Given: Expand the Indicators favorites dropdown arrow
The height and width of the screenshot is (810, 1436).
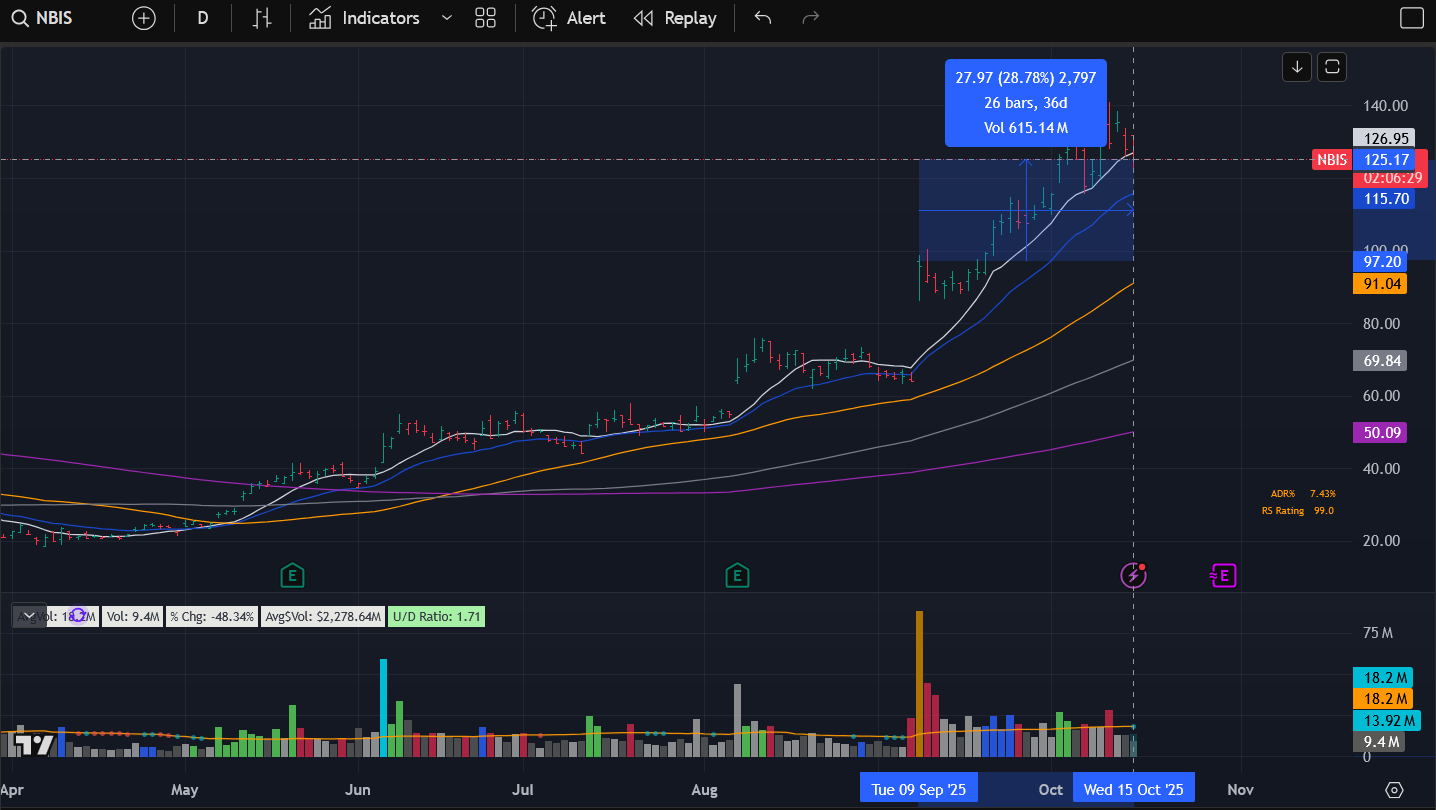Looking at the screenshot, I should point(447,18).
